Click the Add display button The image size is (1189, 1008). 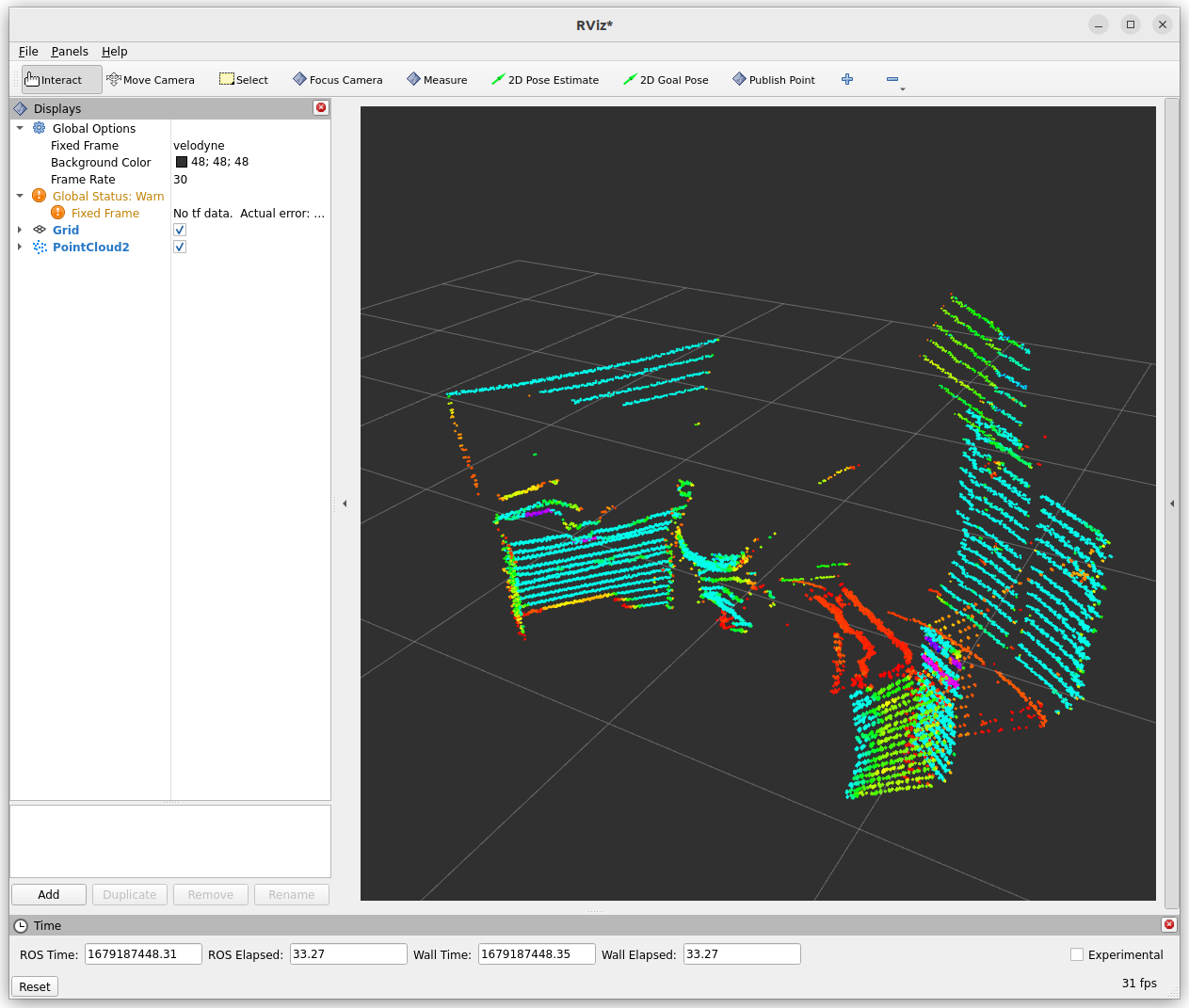49,895
